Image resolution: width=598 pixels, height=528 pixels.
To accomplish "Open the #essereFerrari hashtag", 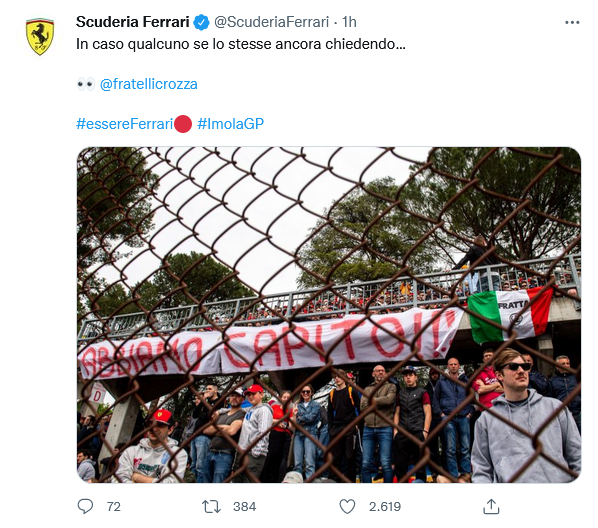I will pos(125,124).
